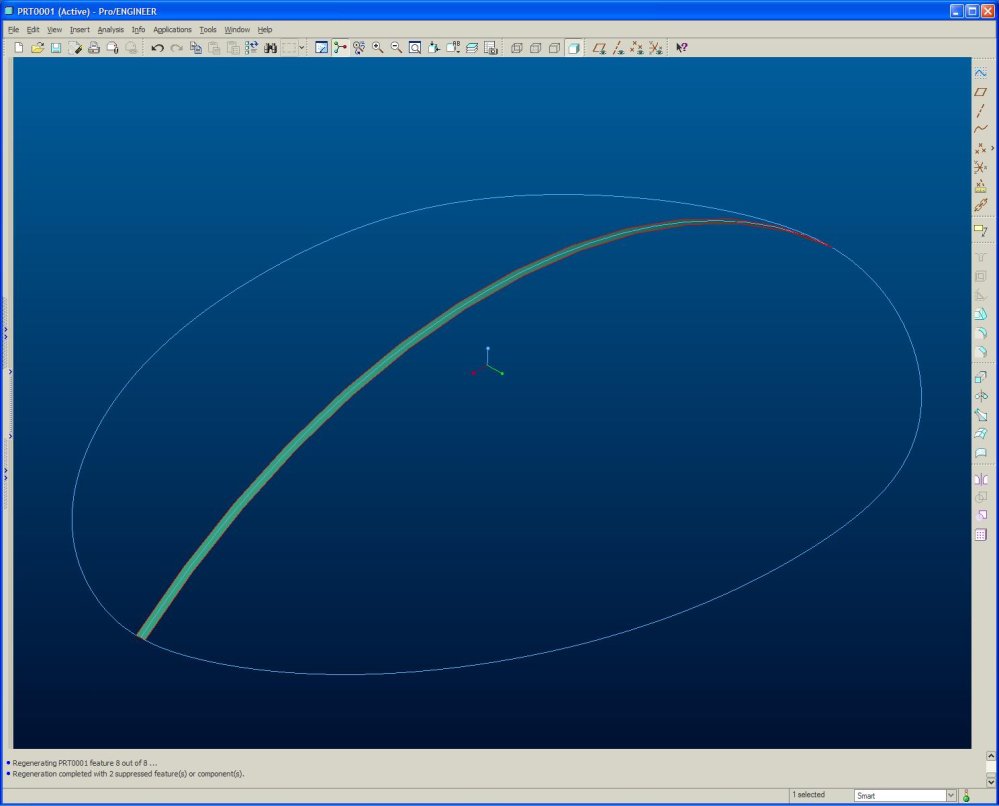Image resolution: width=999 pixels, height=806 pixels.
Task: Toggle datum axes display
Action: (x=618, y=48)
